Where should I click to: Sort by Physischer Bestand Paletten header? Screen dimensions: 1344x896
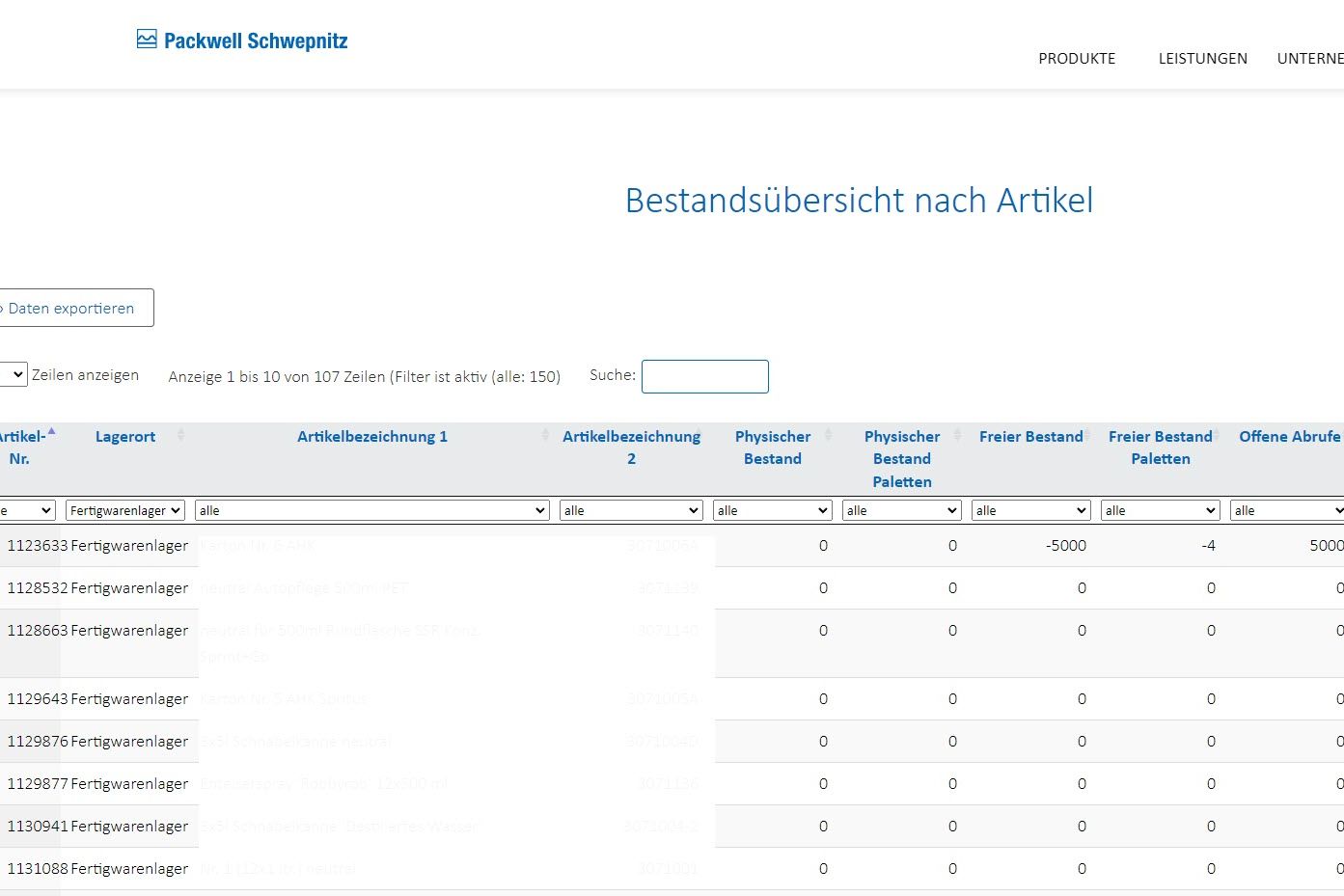point(901,459)
